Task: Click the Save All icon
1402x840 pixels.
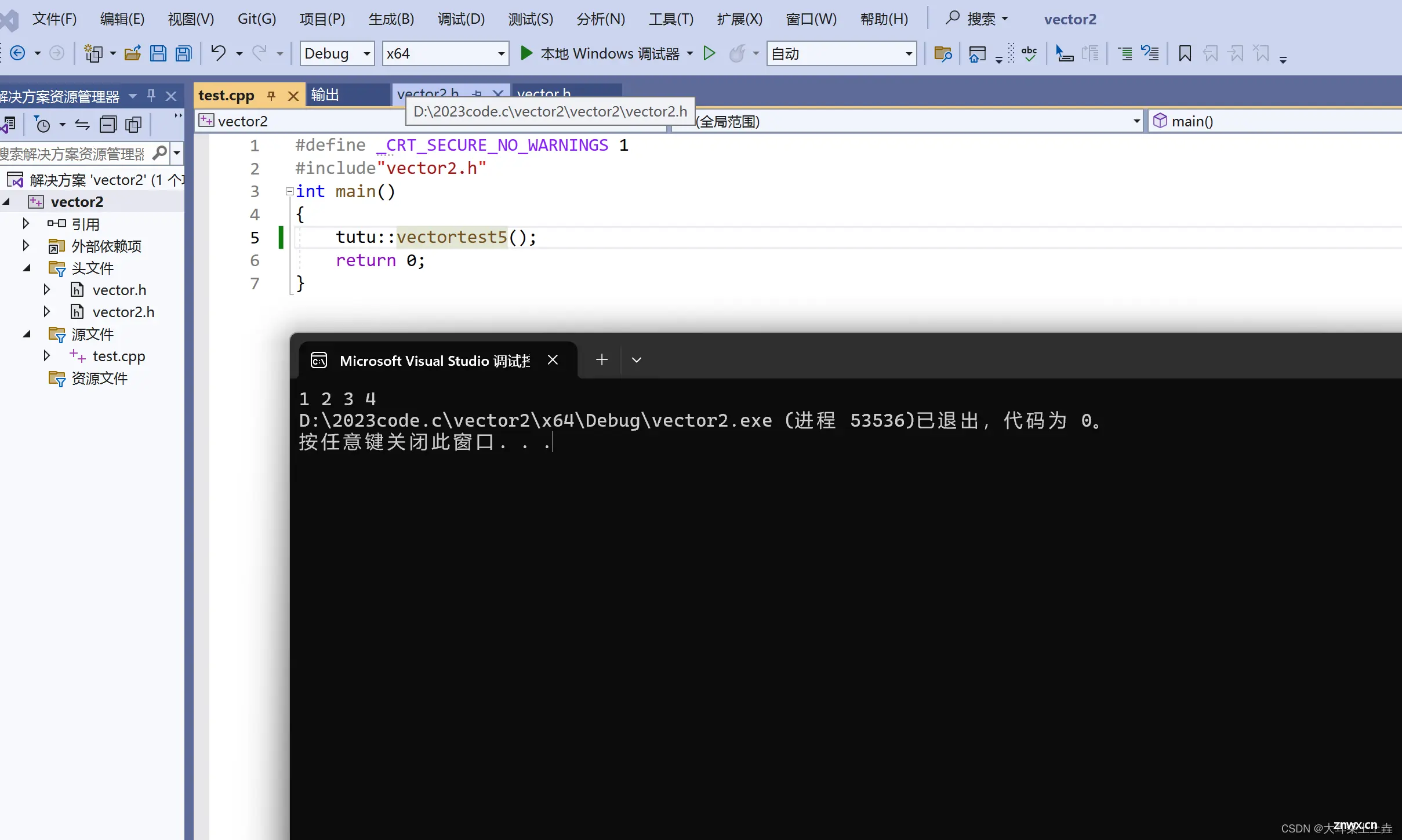Action: click(x=184, y=53)
